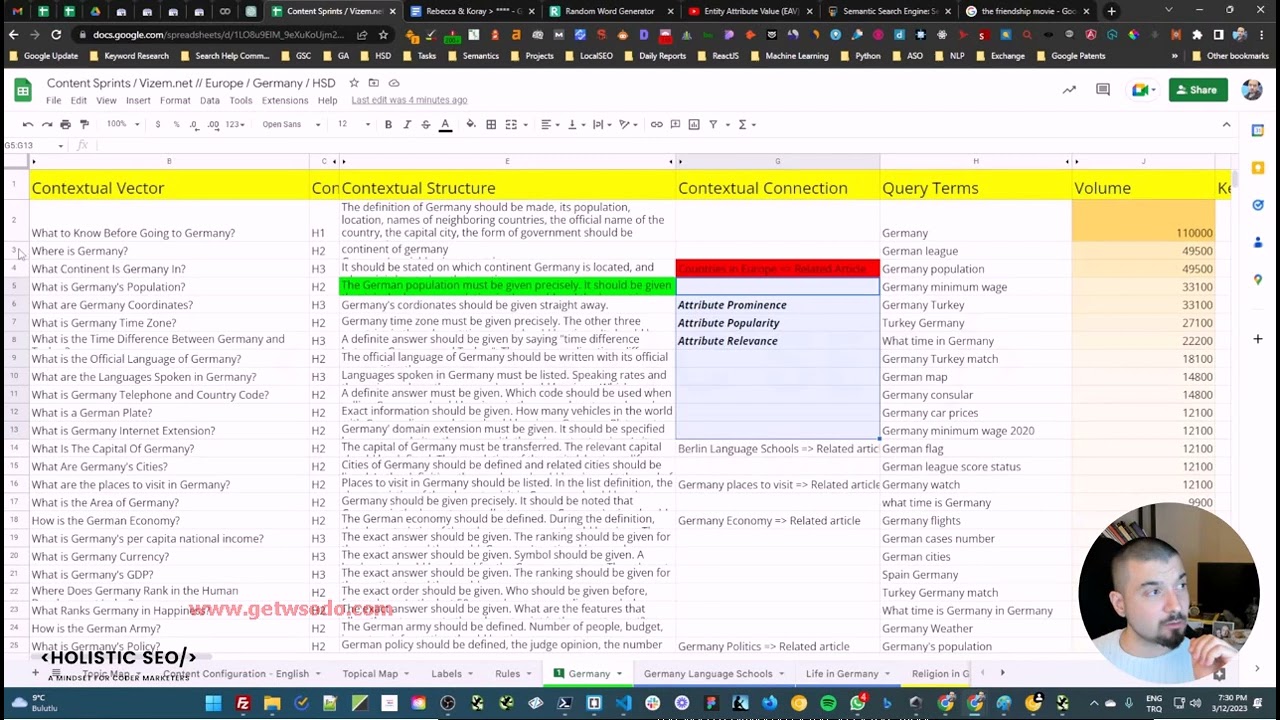Viewport: 1280px width, 720px height.
Task: Toggle bold formatting
Action: 388,124
